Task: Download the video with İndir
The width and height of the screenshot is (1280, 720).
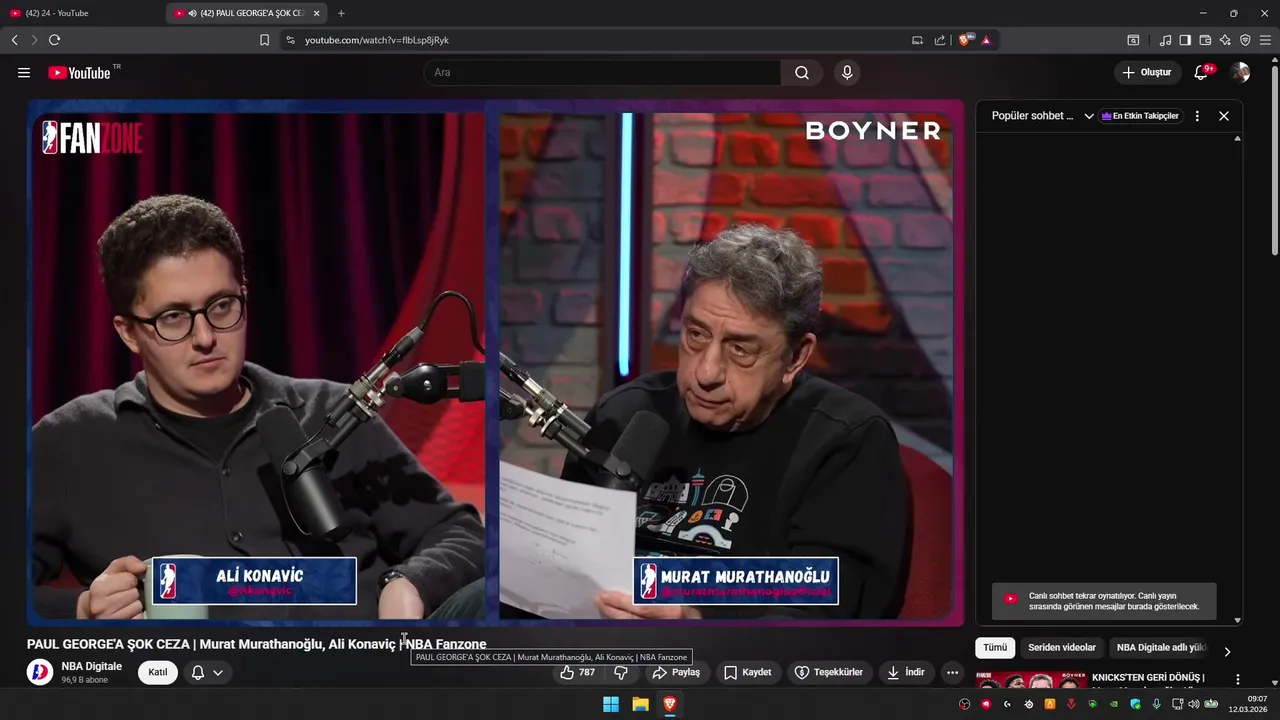Action: 905,672
